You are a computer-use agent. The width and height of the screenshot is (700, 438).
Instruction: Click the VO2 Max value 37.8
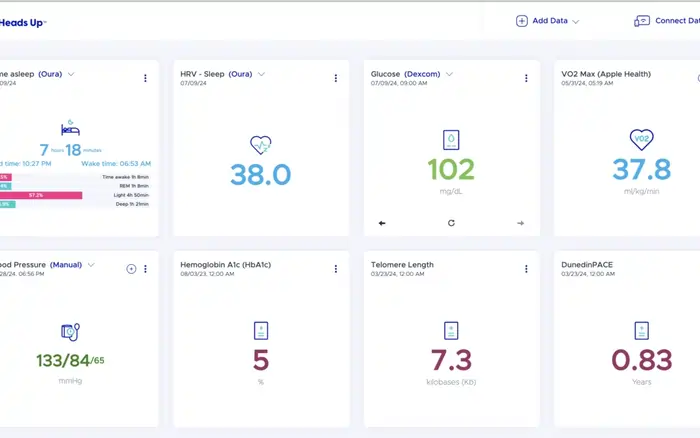642,170
